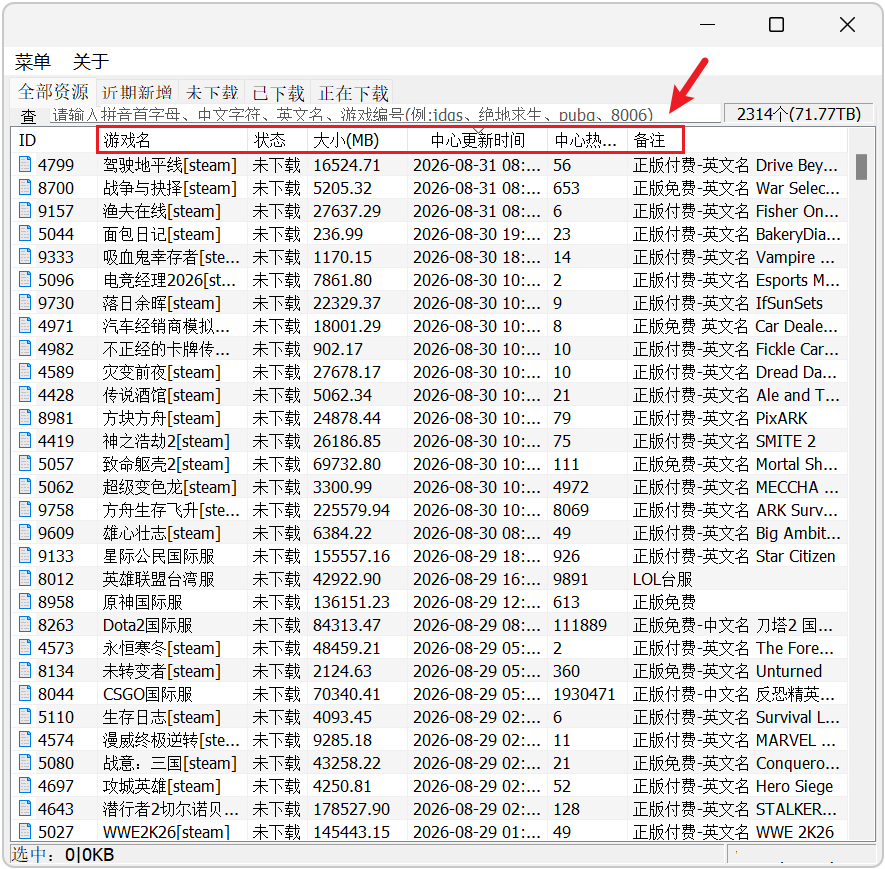
Task: Switch to the 未下载 tab
Action: pos(212,93)
